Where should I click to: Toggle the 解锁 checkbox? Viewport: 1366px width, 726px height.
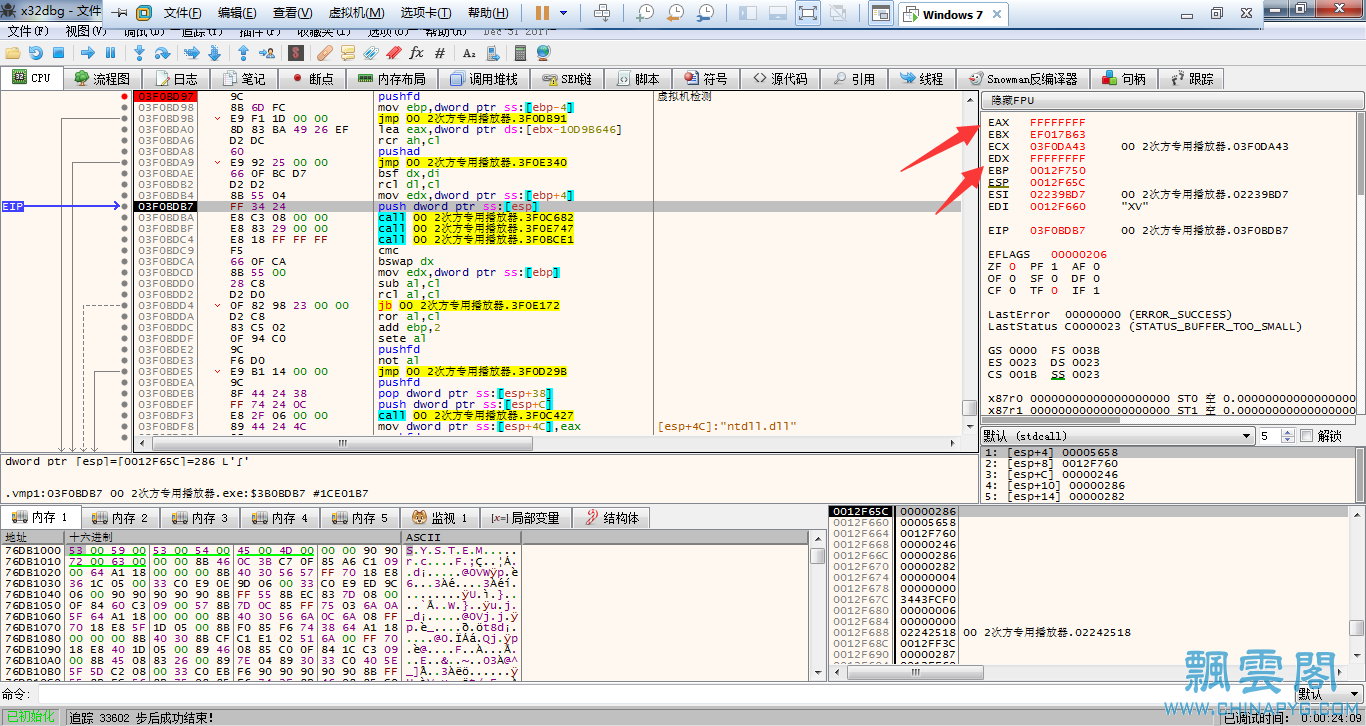pyautogui.click(x=1305, y=436)
